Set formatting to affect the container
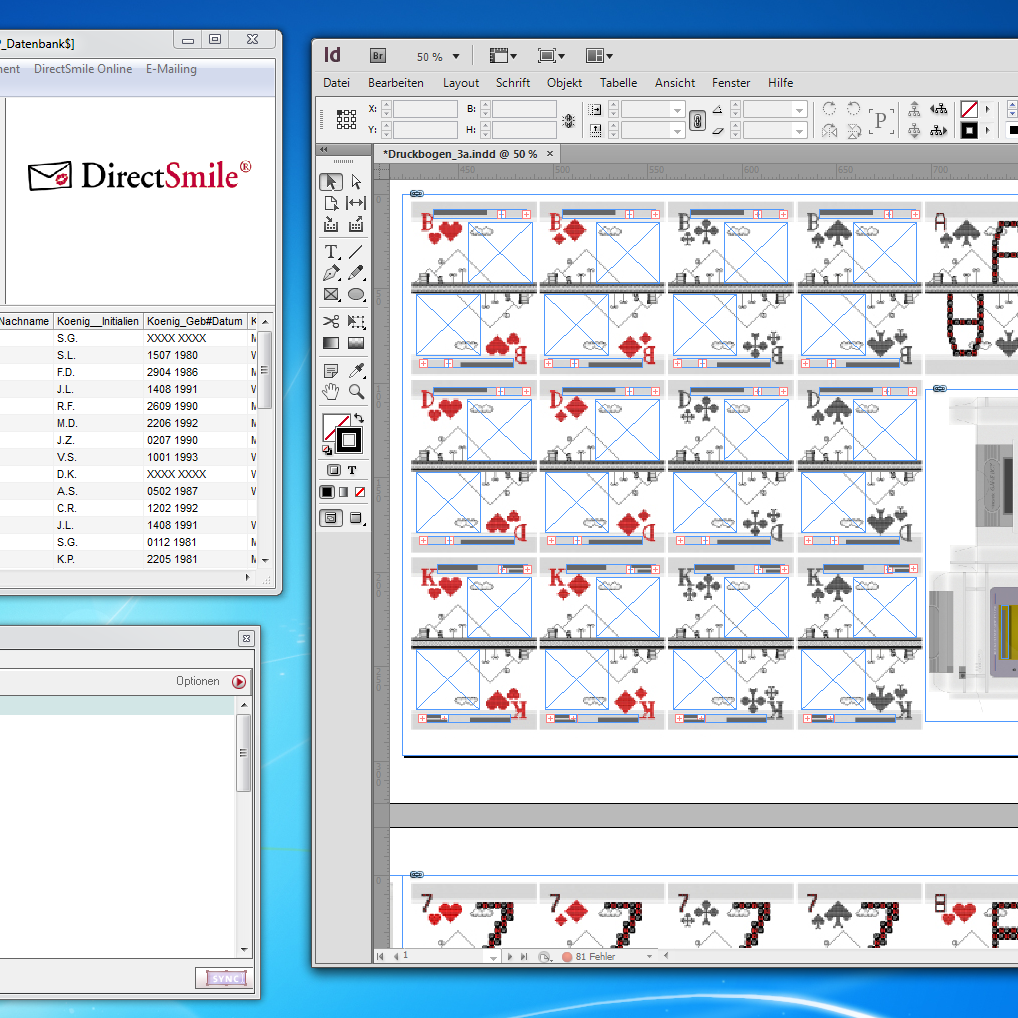The width and height of the screenshot is (1018, 1018). click(334, 470)
